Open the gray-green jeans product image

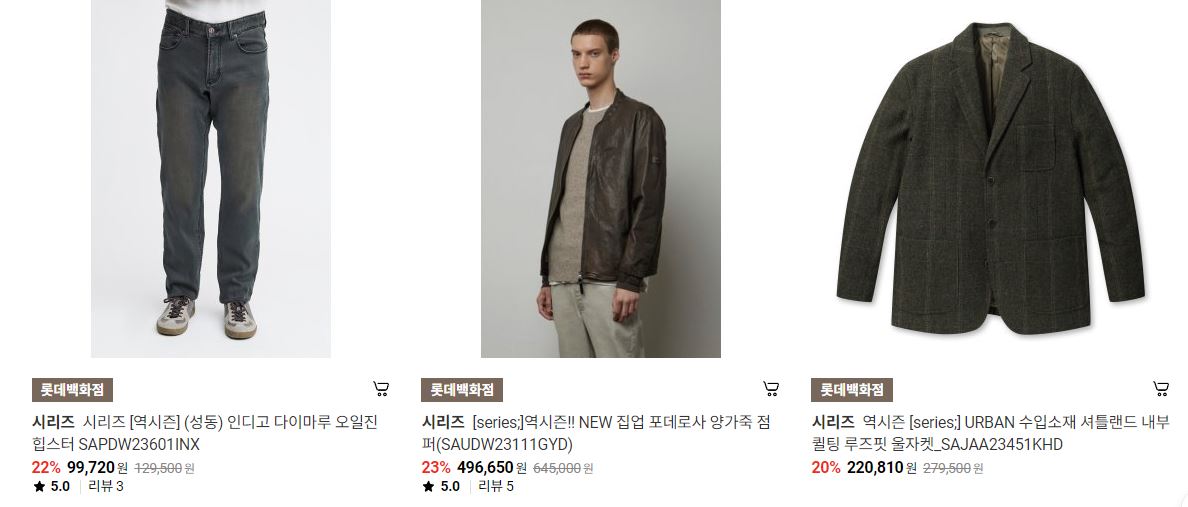(211, 179)
